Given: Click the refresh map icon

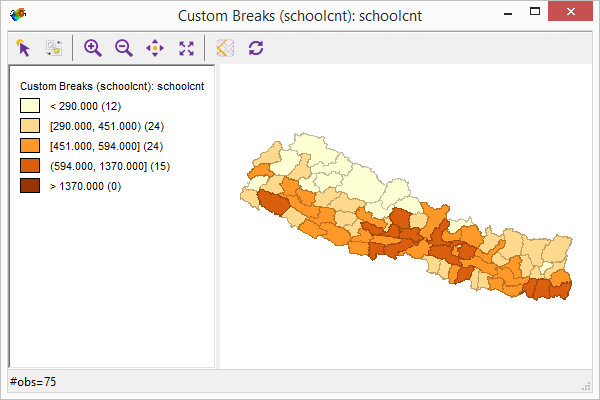Looking at the screenshot, I should click(x=256, y=48).
